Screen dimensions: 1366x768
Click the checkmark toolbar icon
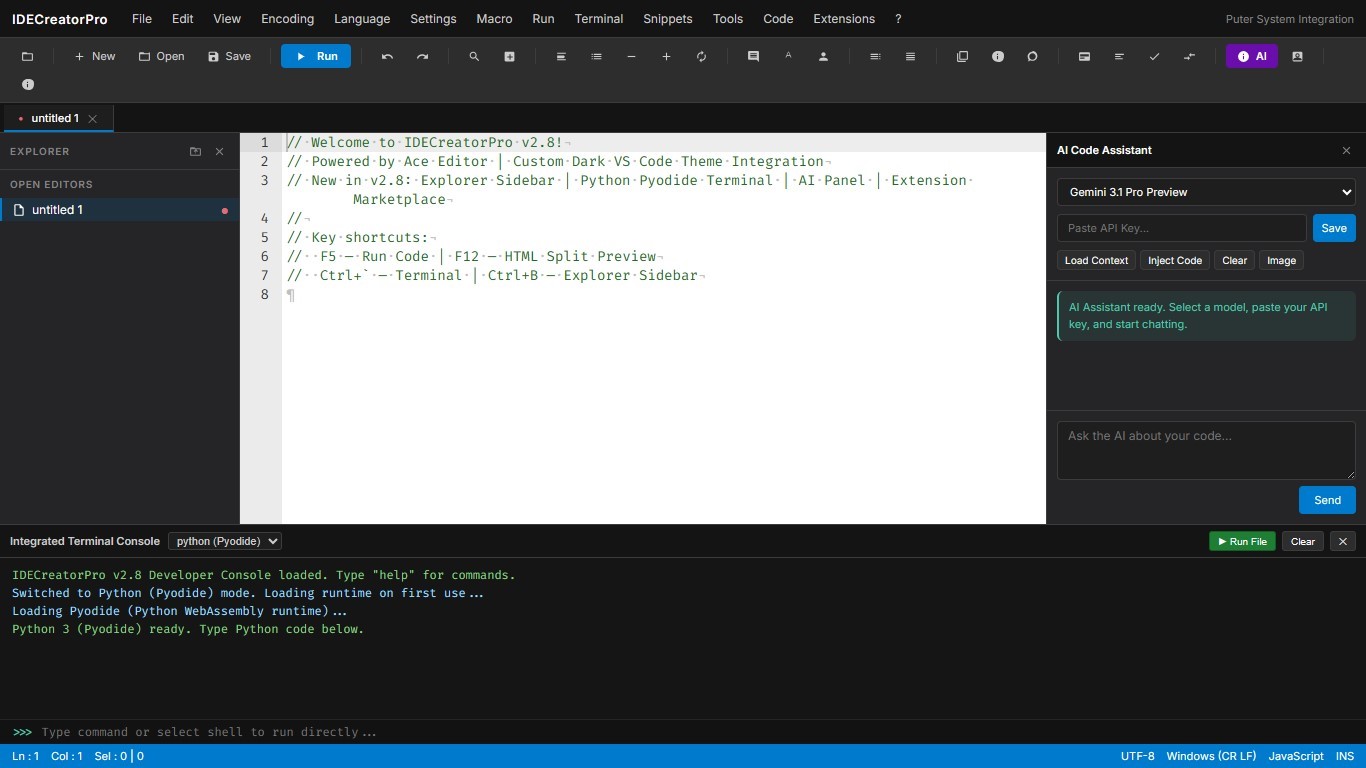coord(1154,57)
